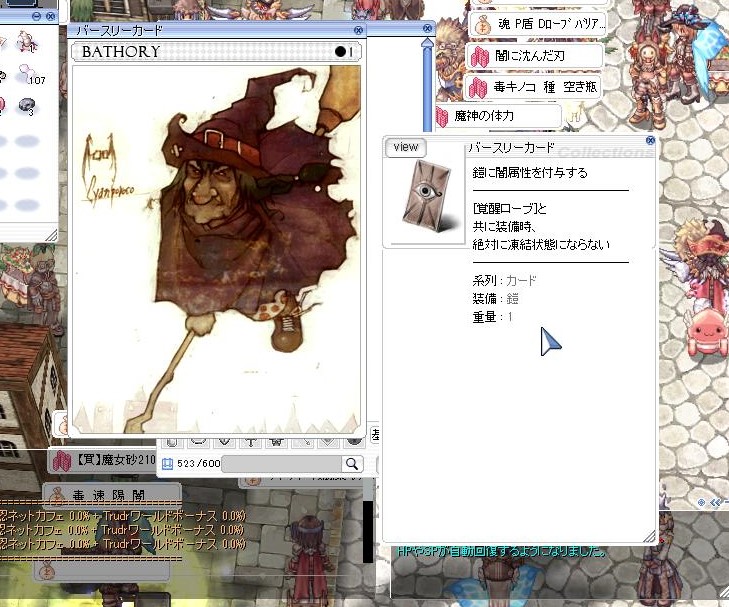This screenshot has width=729, height=607.
Task: Open the buying shop 魔神の体力
Action: coord(498,116)
